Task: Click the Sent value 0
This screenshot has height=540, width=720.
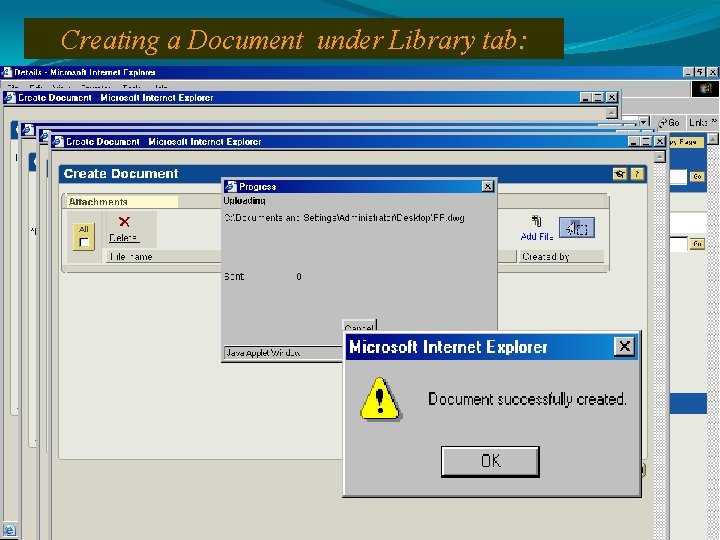Action: 299,276
